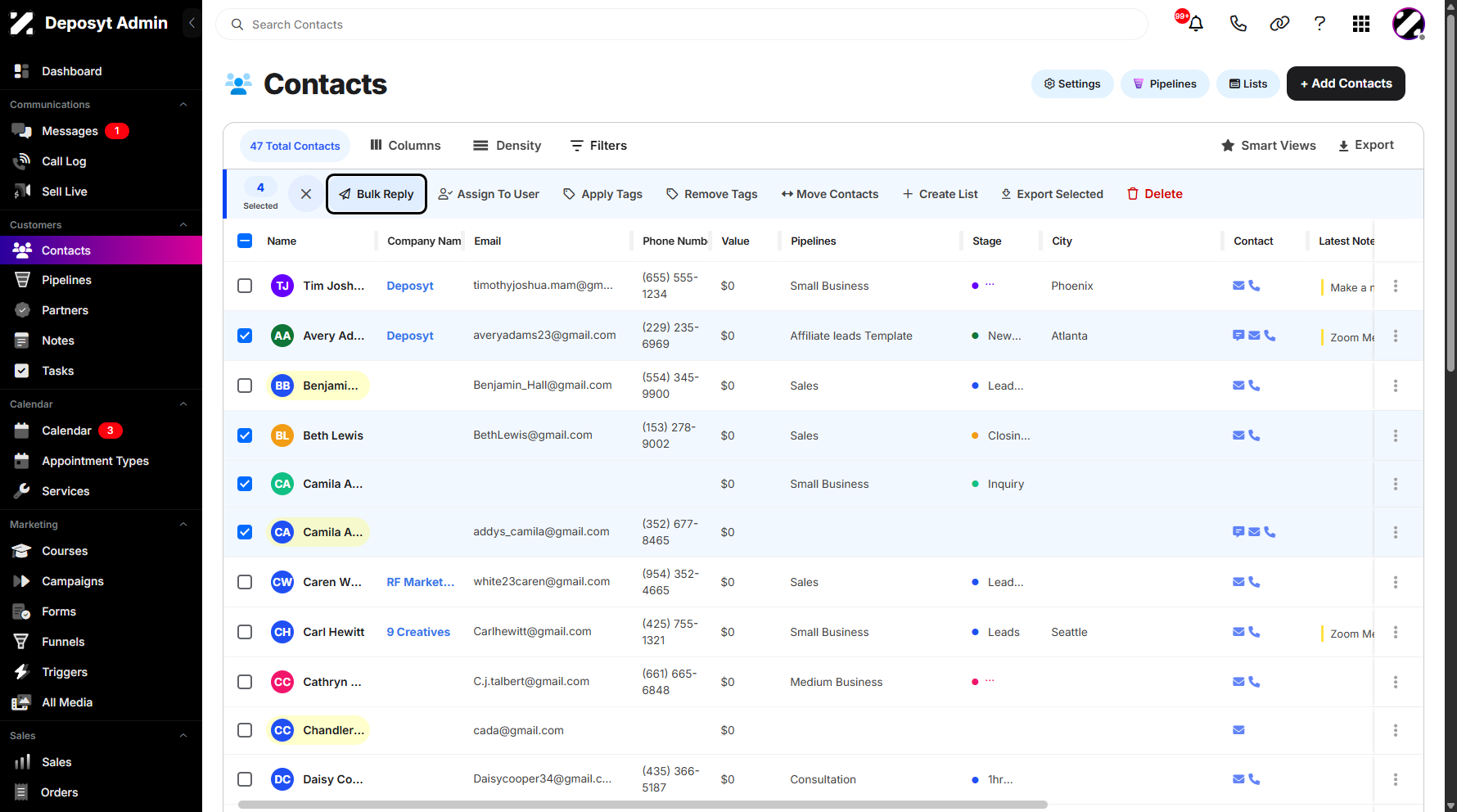Screen dimensions: 1457x812
Task: Clear selection with the X icon
Action: [306, 194]
